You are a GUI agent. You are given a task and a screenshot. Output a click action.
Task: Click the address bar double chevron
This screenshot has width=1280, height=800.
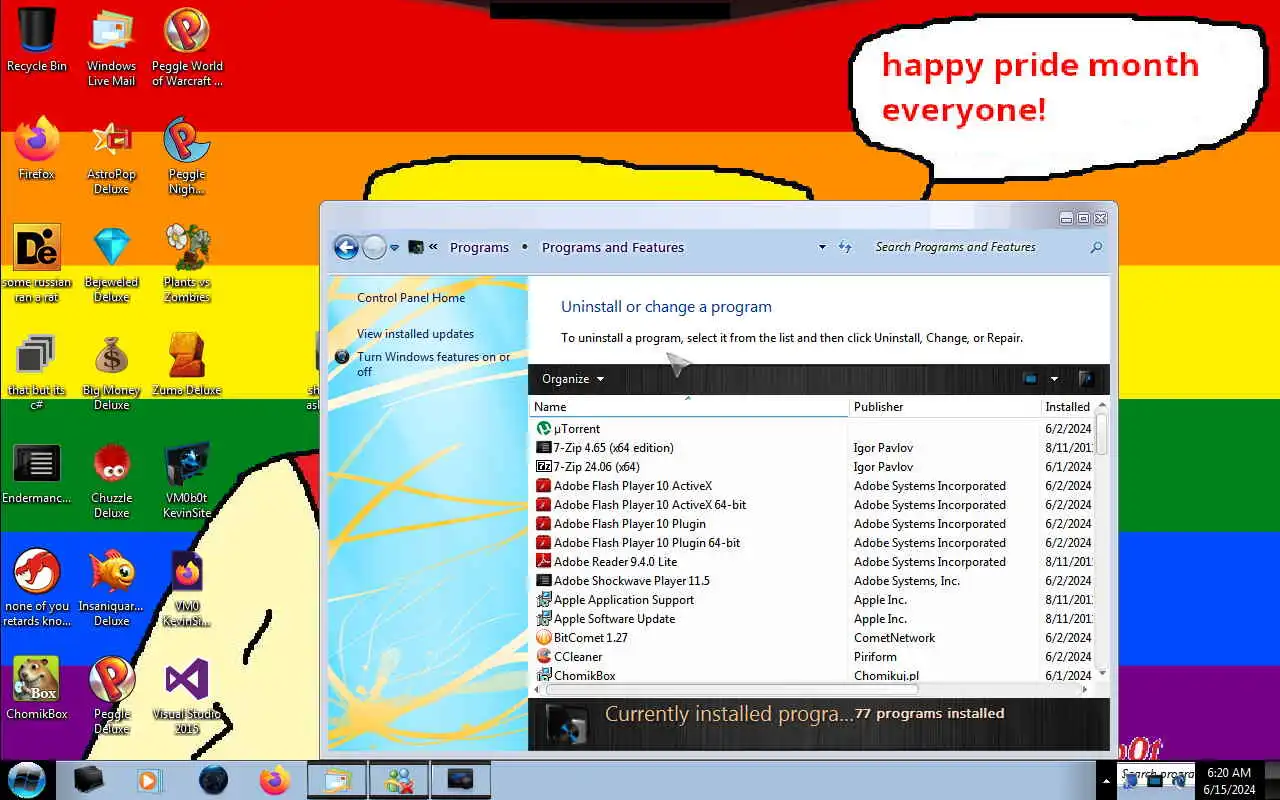pos(434,247)
